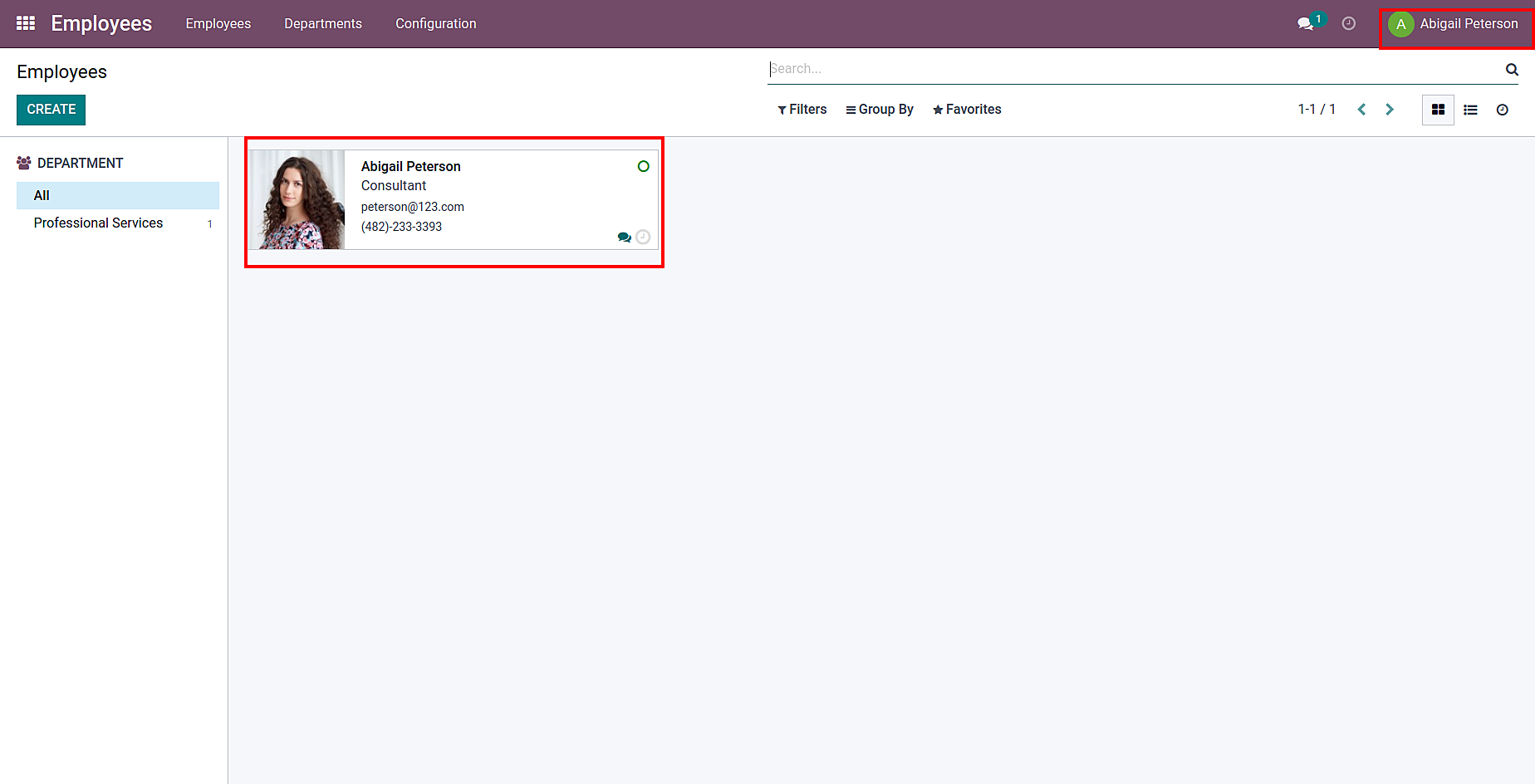This screenshot has width=1535, height=784.
Task: Click the pager counter 1-1 / 1
Action: 1317,110
